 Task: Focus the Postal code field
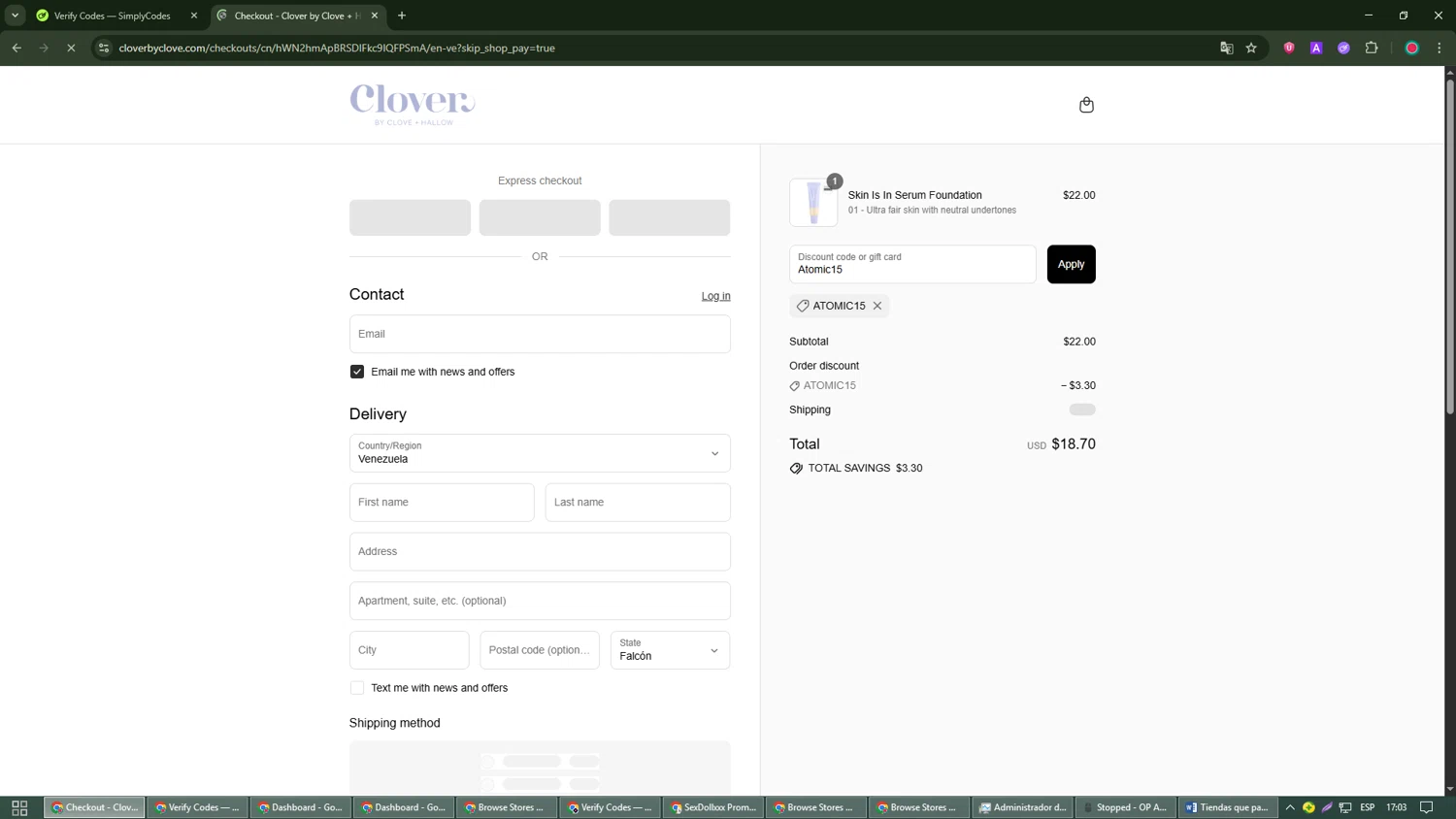(x=540, y=650)
